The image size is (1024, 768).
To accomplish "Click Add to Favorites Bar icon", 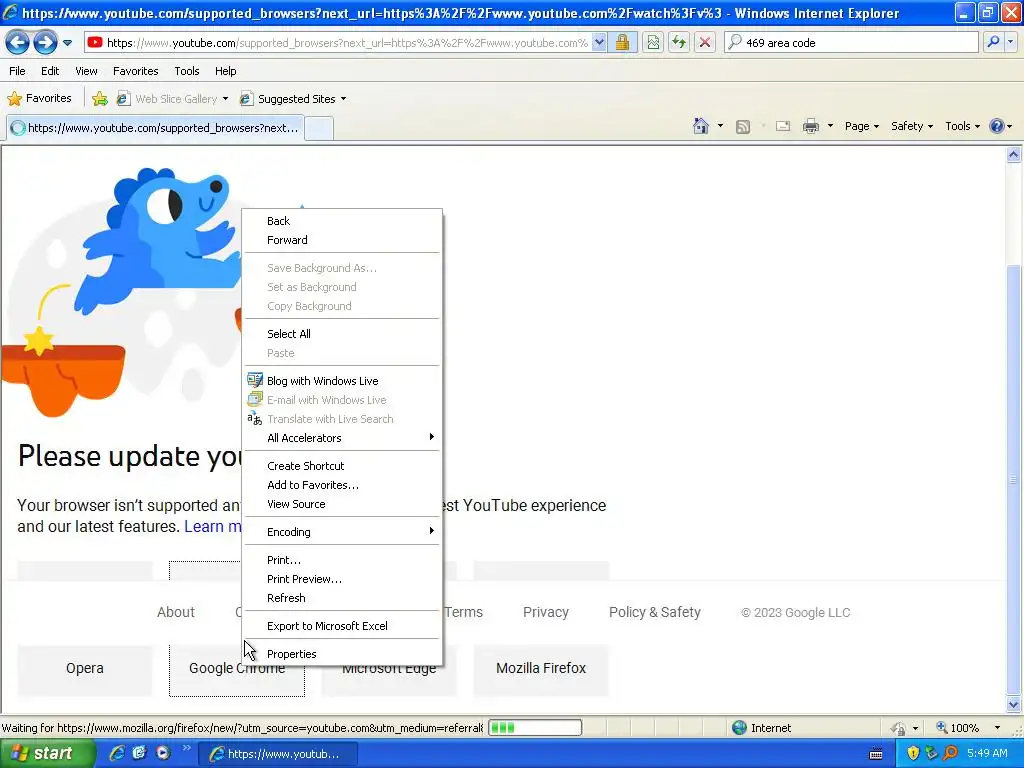I will pos(100,99).
